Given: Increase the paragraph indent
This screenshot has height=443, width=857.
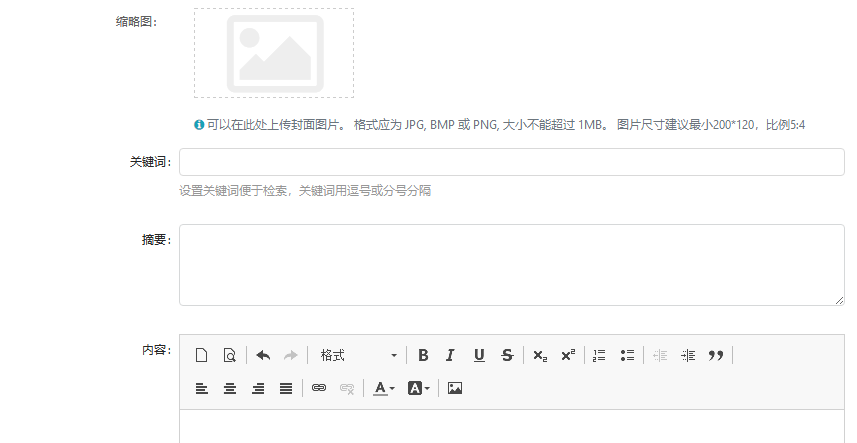Looking at the screenshot, I should click(688, 355).
